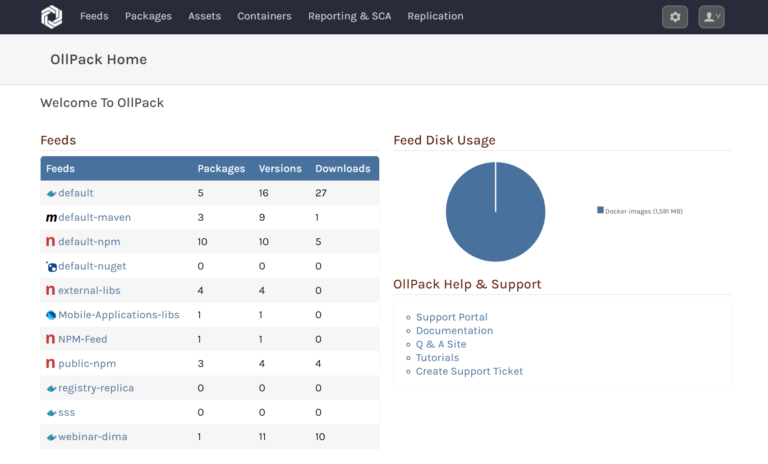Click the OllPack logo in the navbar
Image resolution: width=768 pixels, height=464 pixels.
click(51, 17)
